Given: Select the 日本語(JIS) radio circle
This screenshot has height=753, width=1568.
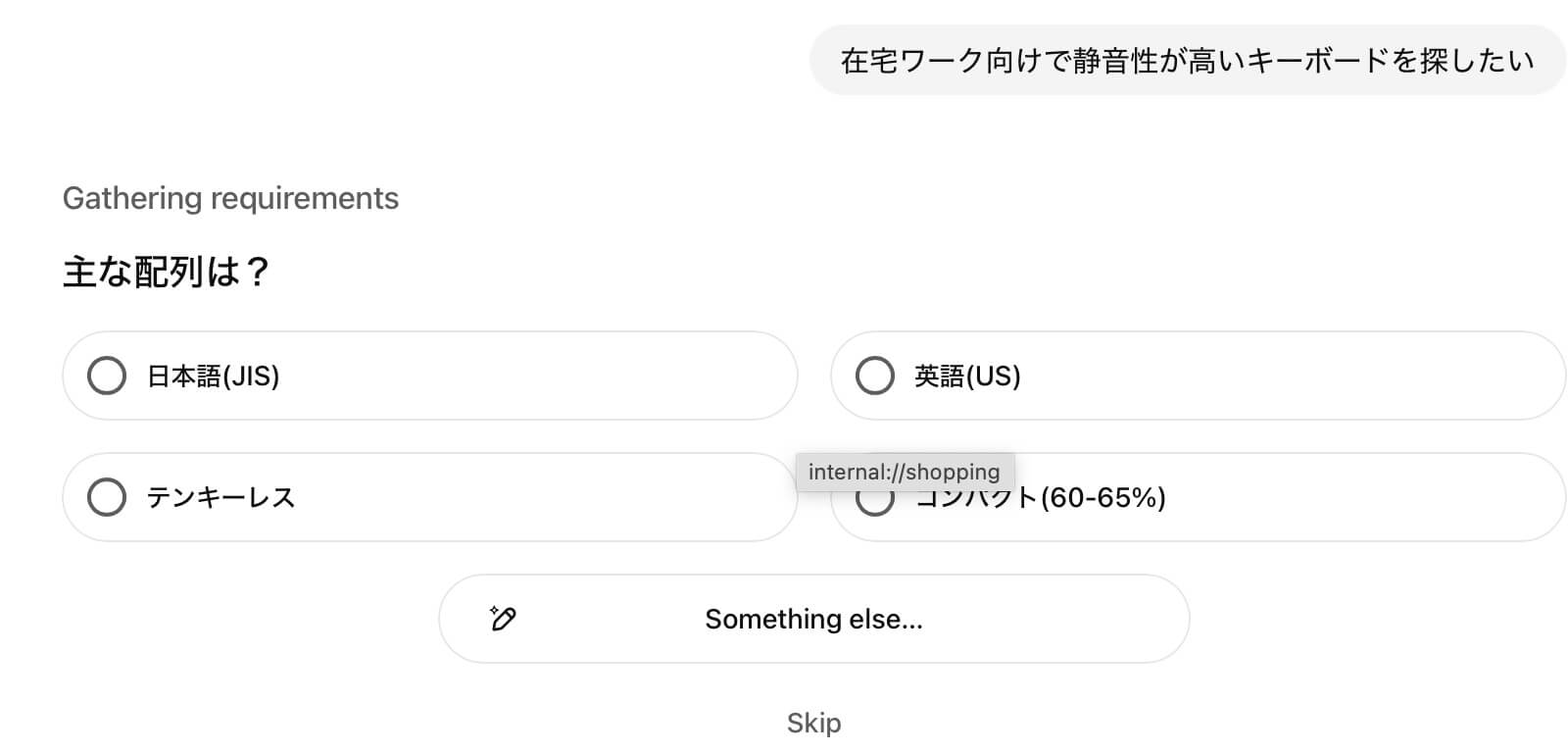Looking at the screenshot, I should [x=107, y=376].
